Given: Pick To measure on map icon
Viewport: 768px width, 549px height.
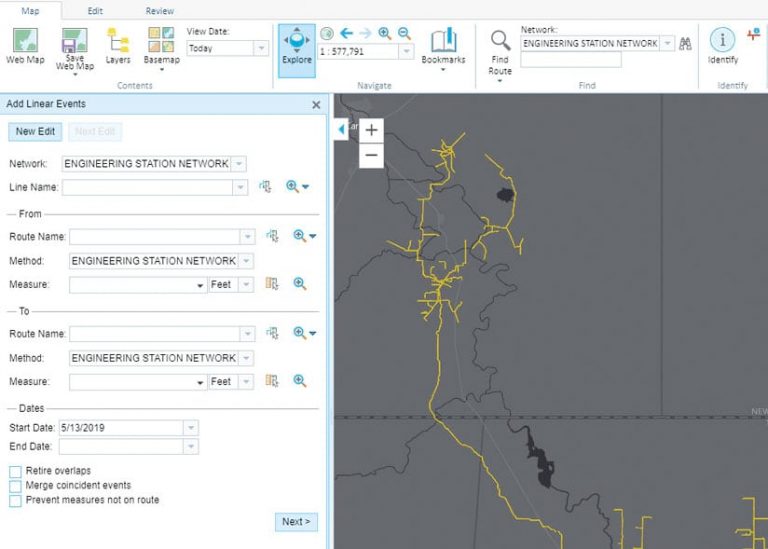Looking at the screenshot, I should tap(272, 381).
